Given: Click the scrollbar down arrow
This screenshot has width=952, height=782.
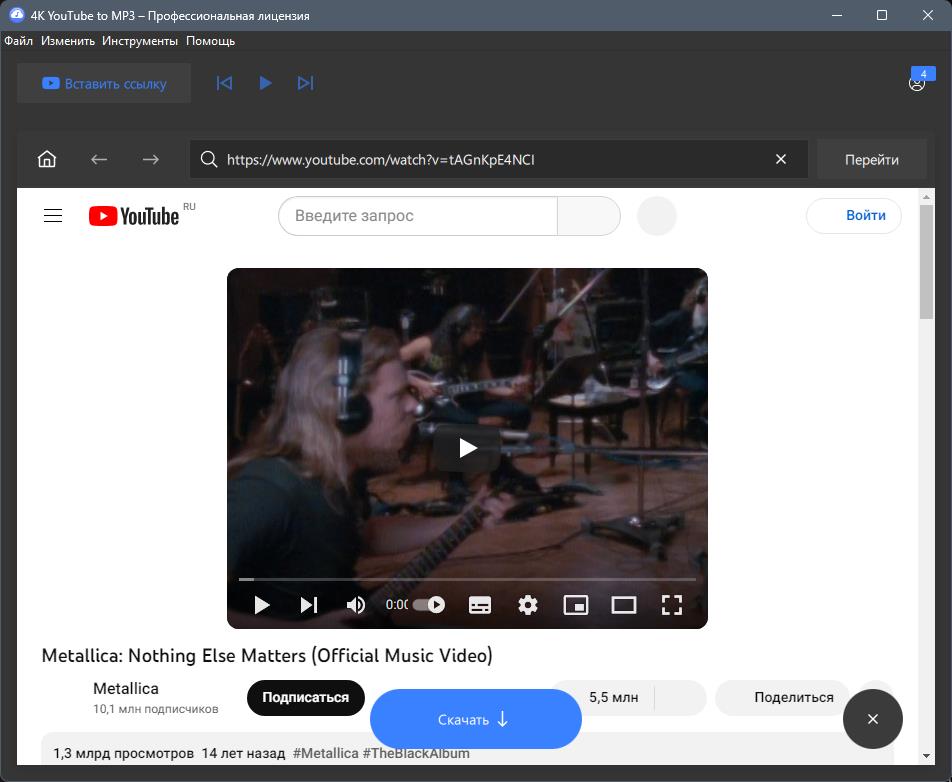Looking at the screenshot, I should point(926,756).
